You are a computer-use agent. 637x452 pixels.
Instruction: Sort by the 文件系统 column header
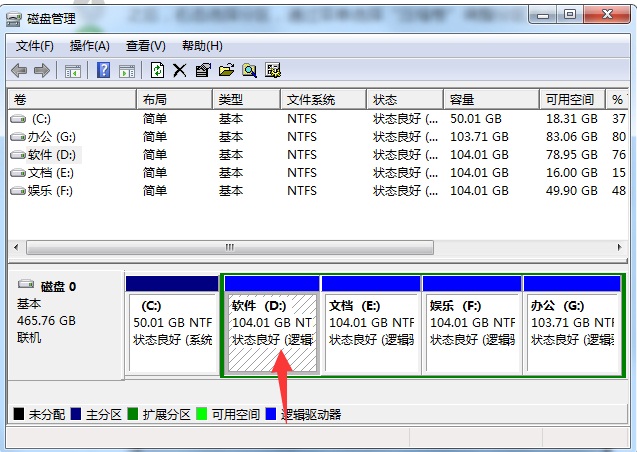pos(323,99)
